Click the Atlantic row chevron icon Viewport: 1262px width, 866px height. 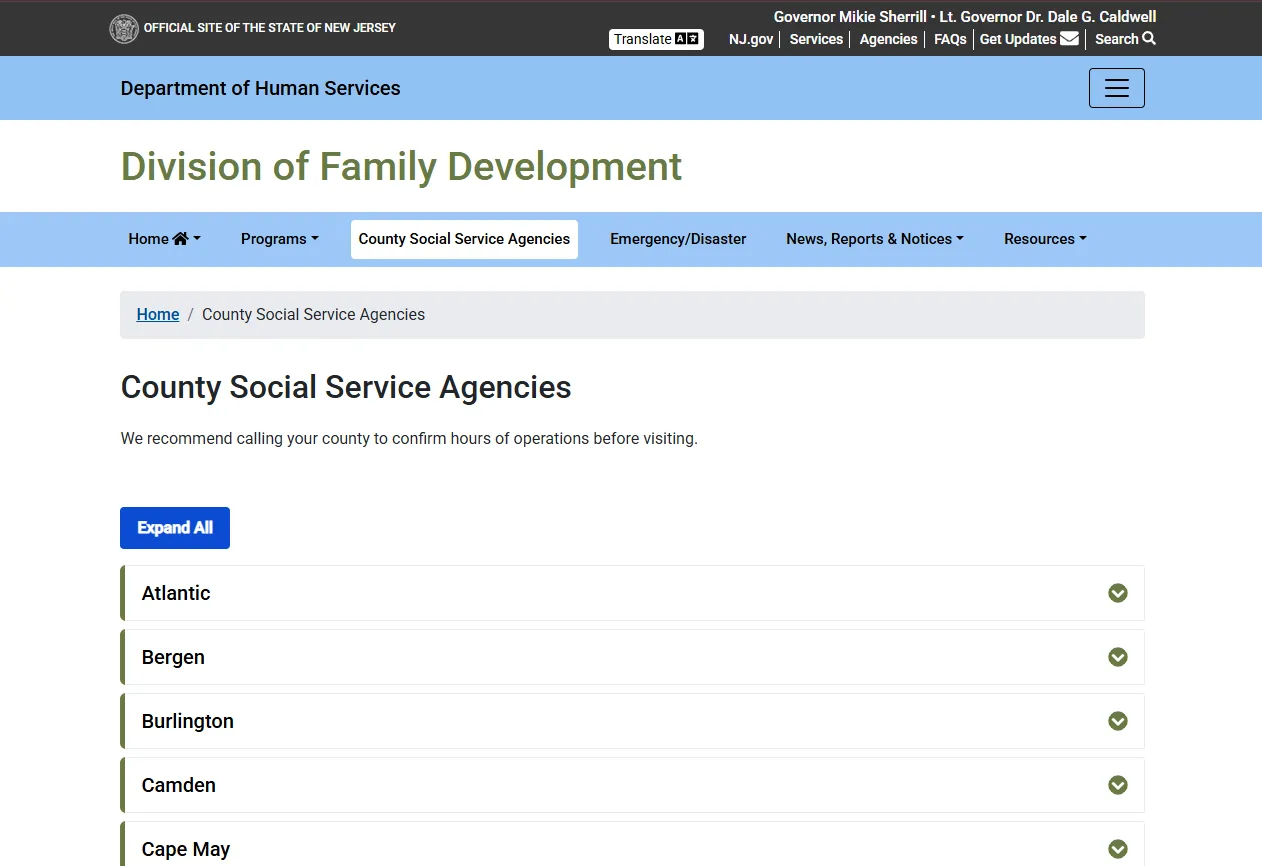pos(1118,593)
